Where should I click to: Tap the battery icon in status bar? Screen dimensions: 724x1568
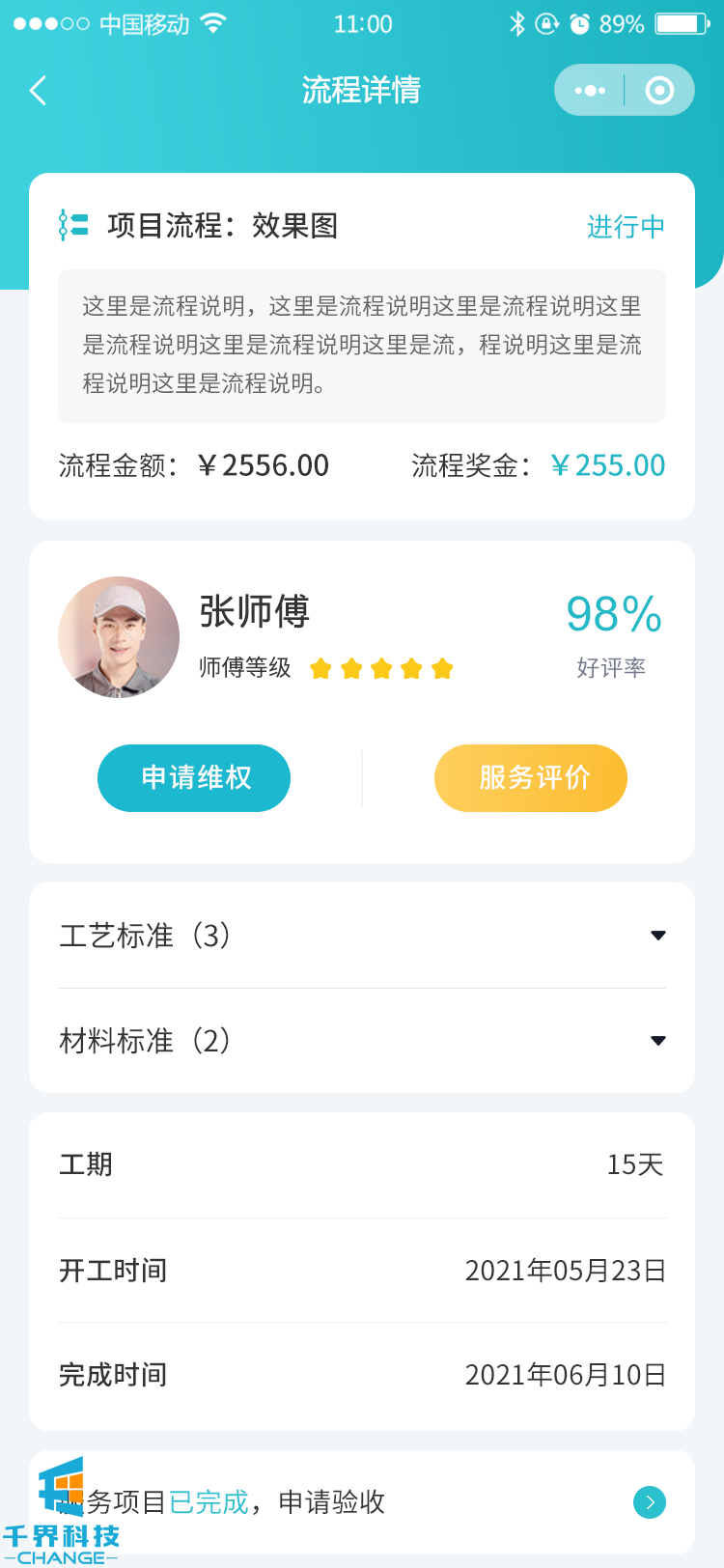pyautogui.click(x=682, y=24)
